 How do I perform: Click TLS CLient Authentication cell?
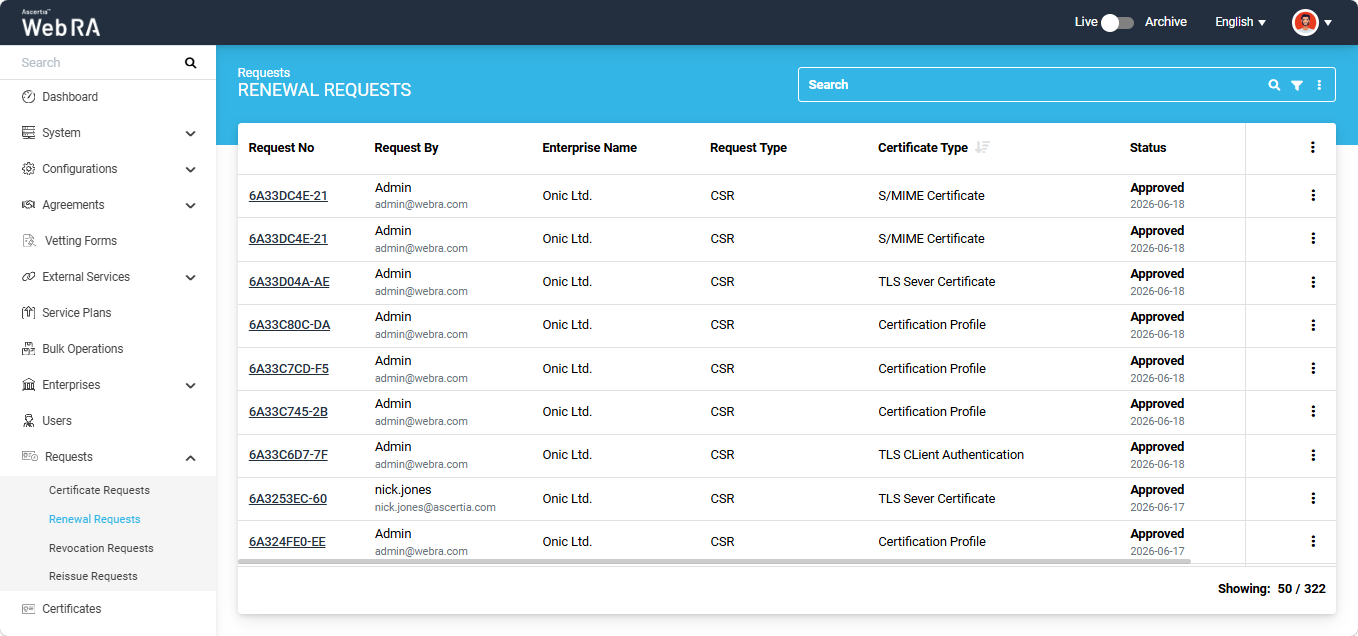(x=951, y=455)
